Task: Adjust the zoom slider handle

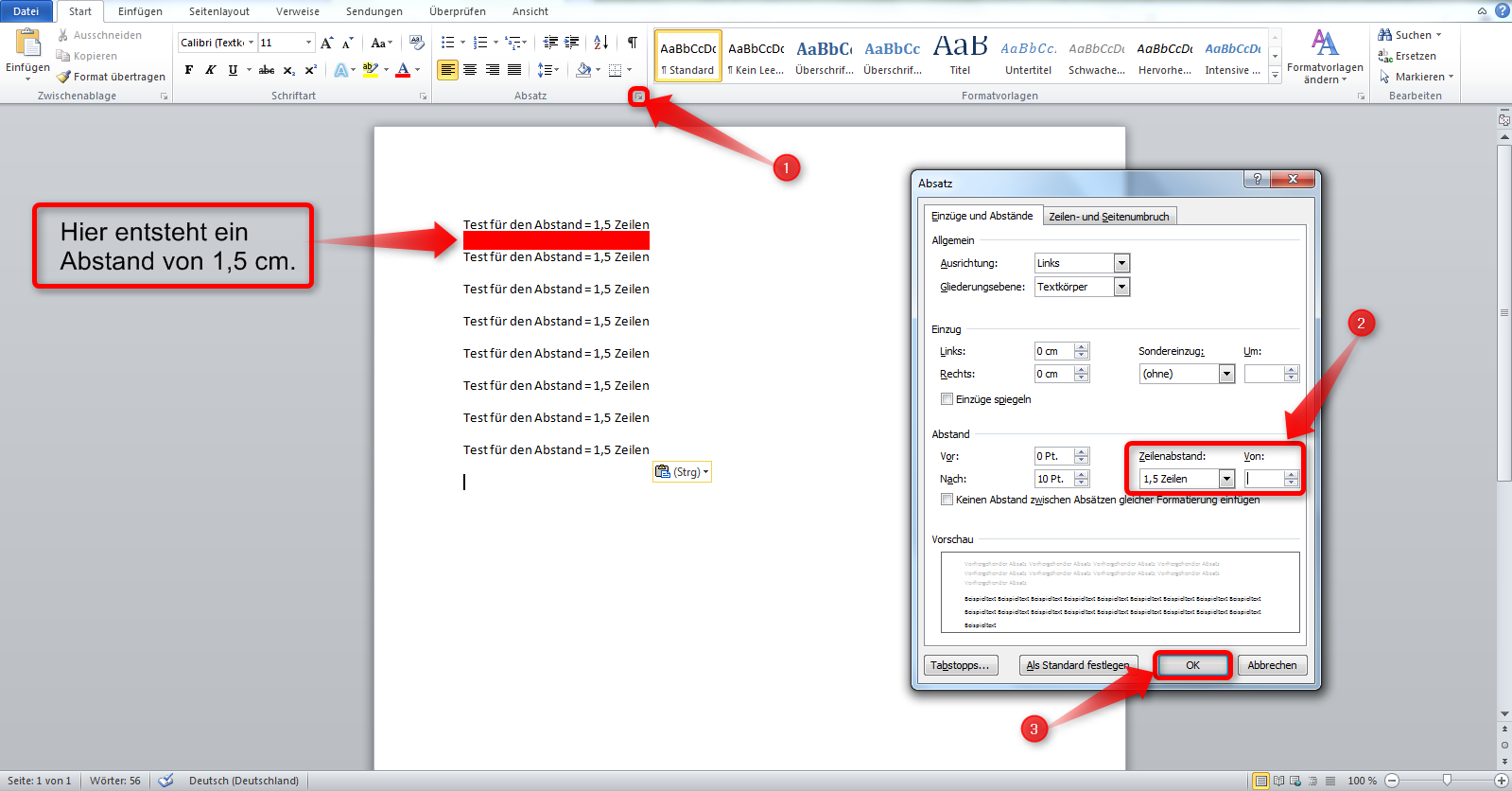Action: pyautogui.click(x=1447, y=780)
